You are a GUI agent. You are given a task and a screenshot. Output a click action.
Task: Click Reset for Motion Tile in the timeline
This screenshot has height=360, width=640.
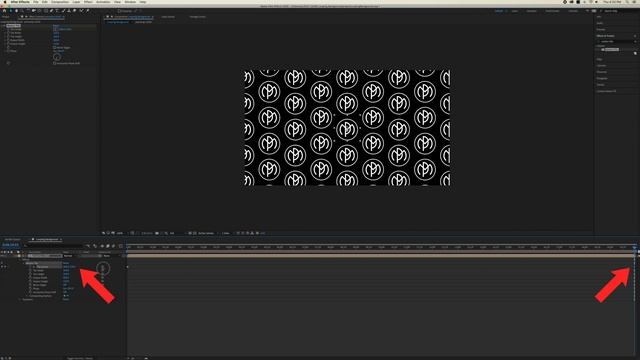(66, 263)
